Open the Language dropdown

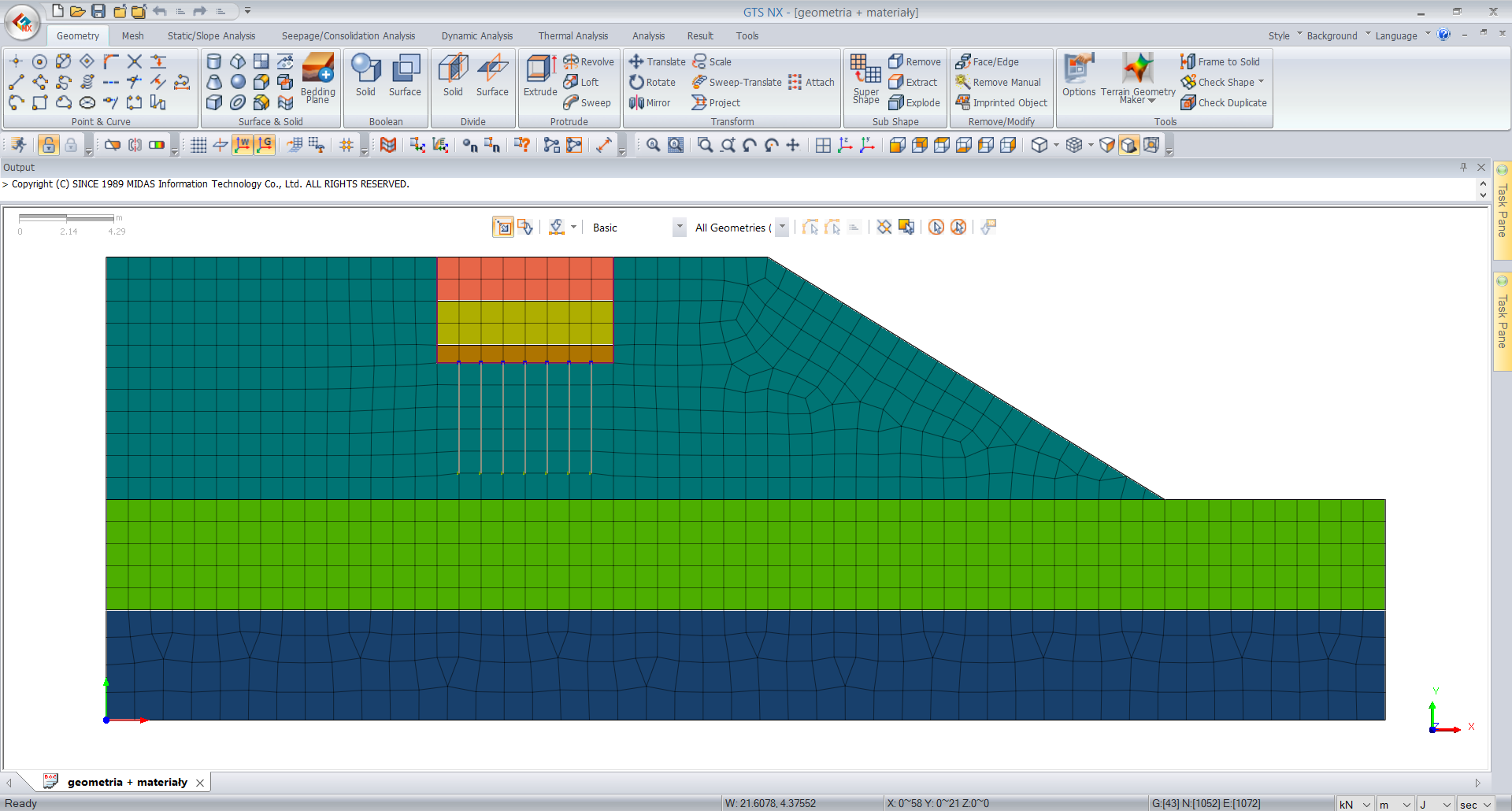tap(1403, 35)
